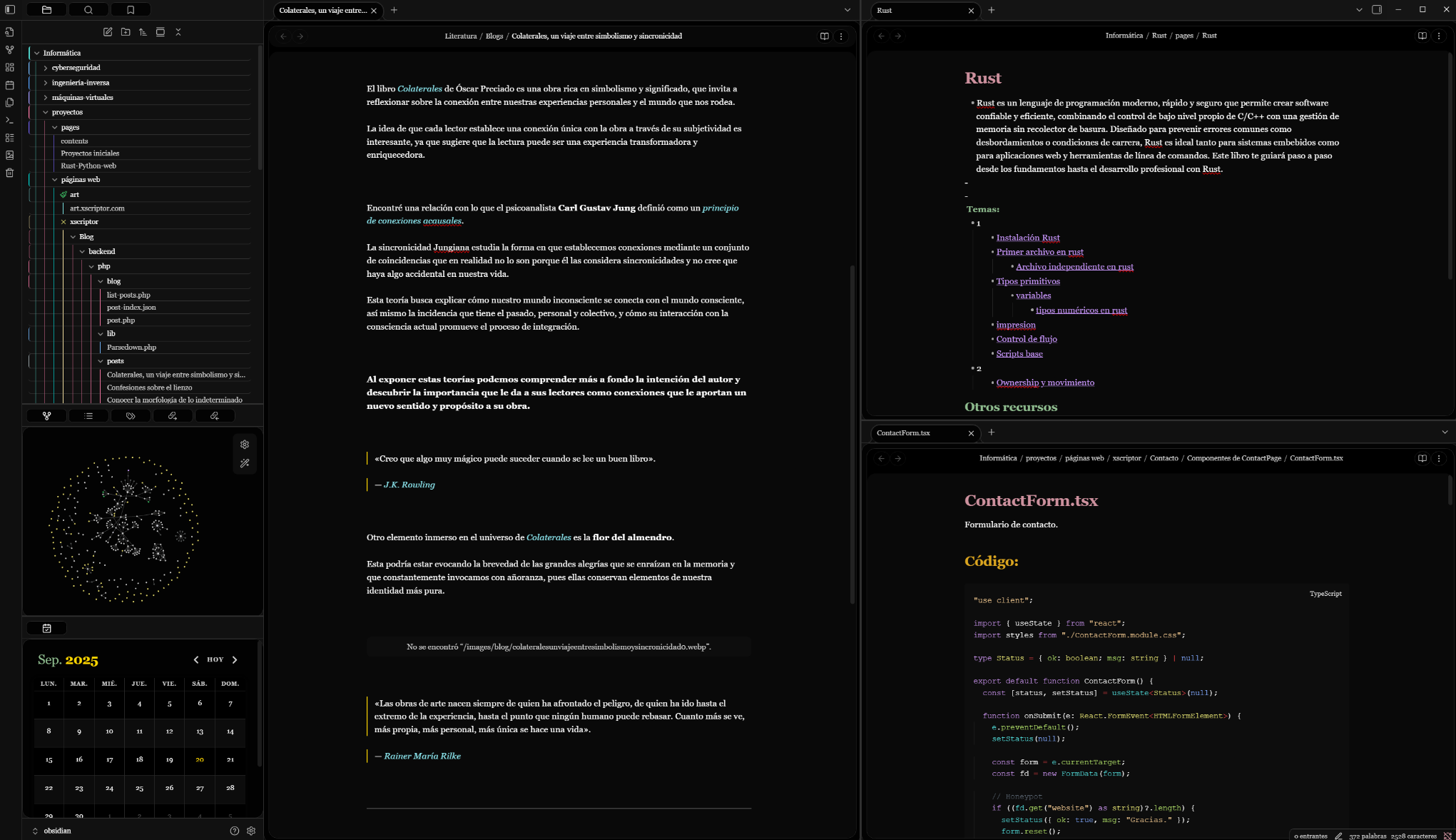Select the bookmarks tab in the sidebar
Image resolution: width=1456 pixels, height=840 pixels.
(x=131, y=9)
